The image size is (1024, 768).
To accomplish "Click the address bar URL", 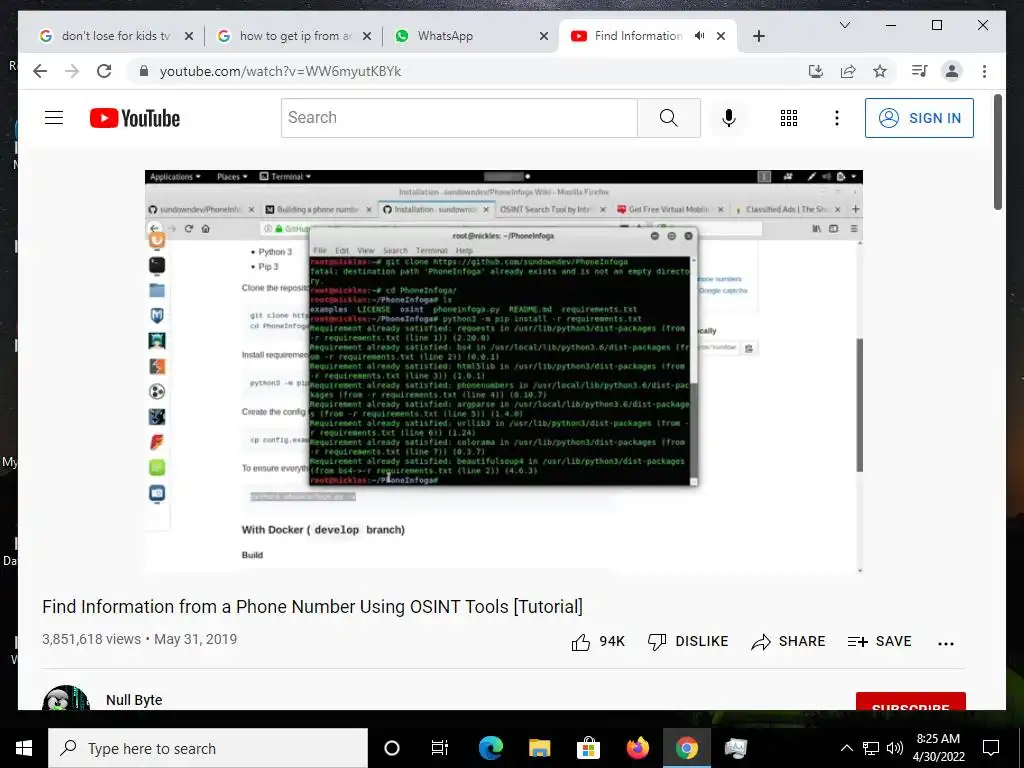I will tap(280, 71).
